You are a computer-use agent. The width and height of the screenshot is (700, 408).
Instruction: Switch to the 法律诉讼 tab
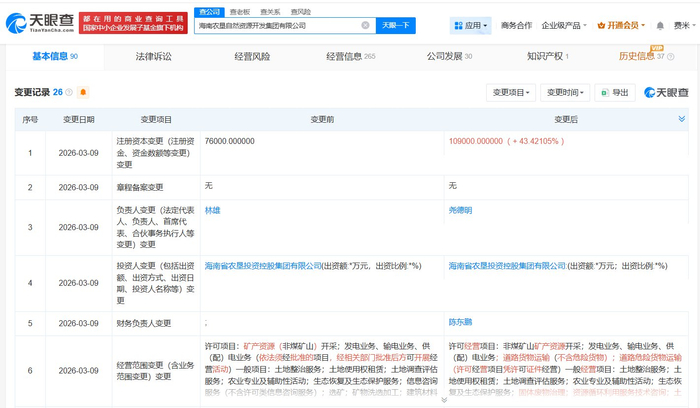tap(153, 56)
